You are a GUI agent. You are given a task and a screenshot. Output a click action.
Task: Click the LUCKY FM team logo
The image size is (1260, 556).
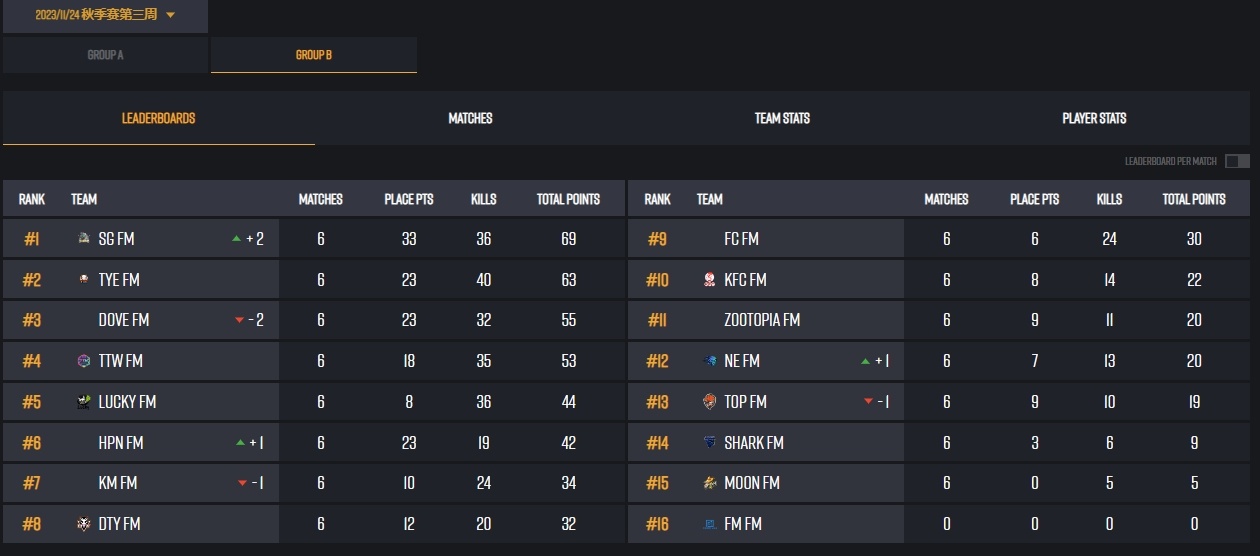click(x=84, y=402)
